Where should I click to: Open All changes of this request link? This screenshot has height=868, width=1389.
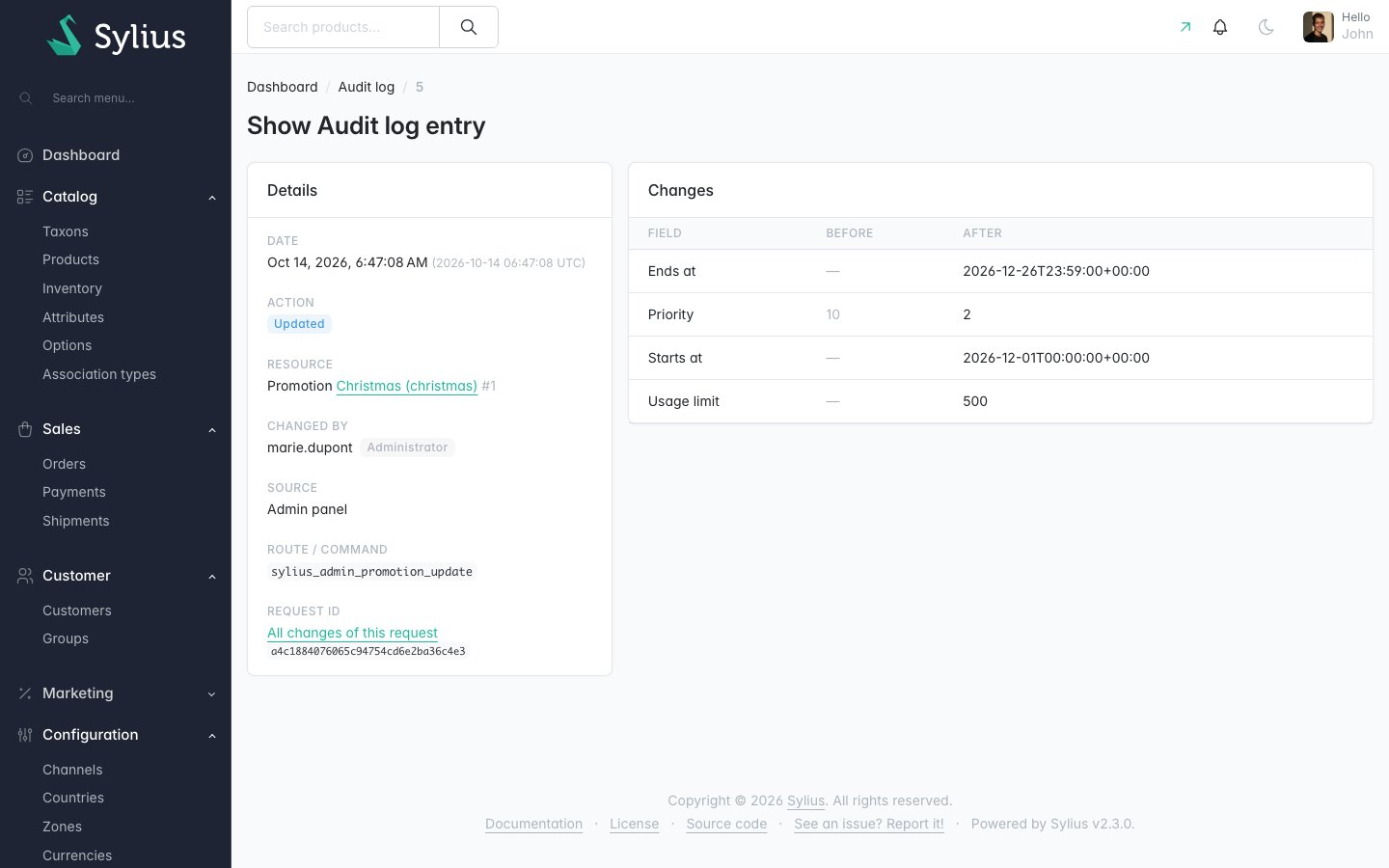point(352,633)
